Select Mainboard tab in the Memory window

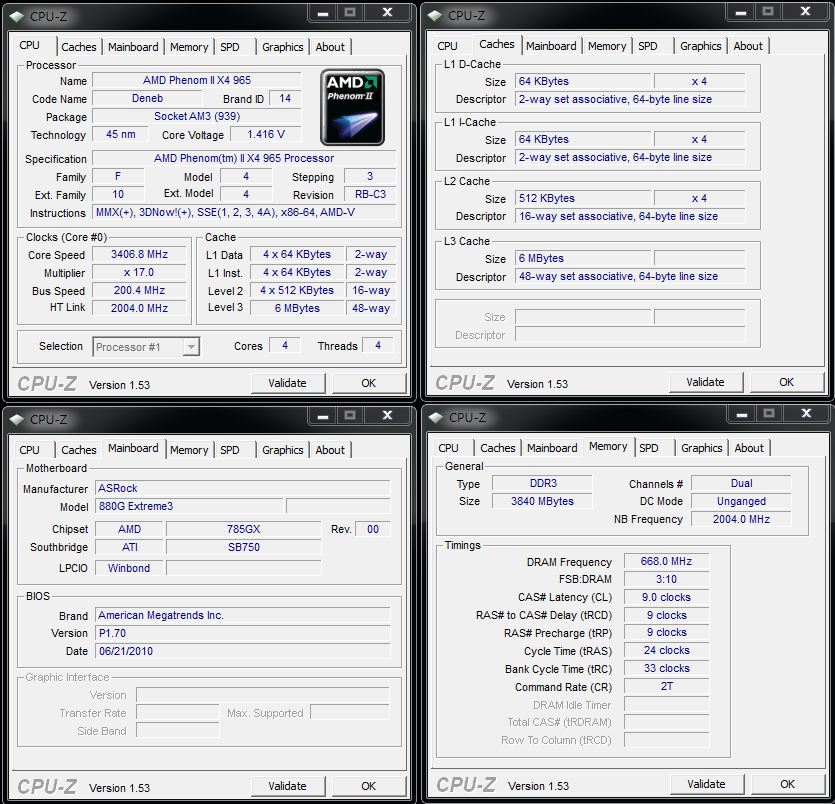[552, 448]
